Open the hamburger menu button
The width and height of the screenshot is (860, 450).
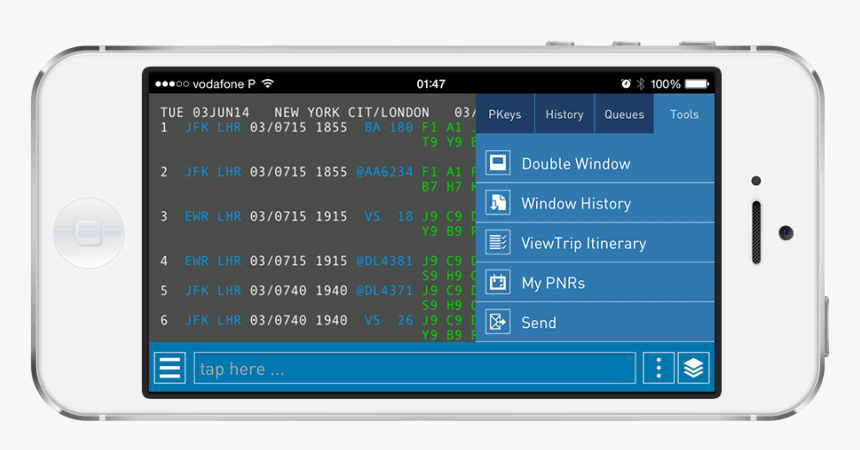coord(169,368)
